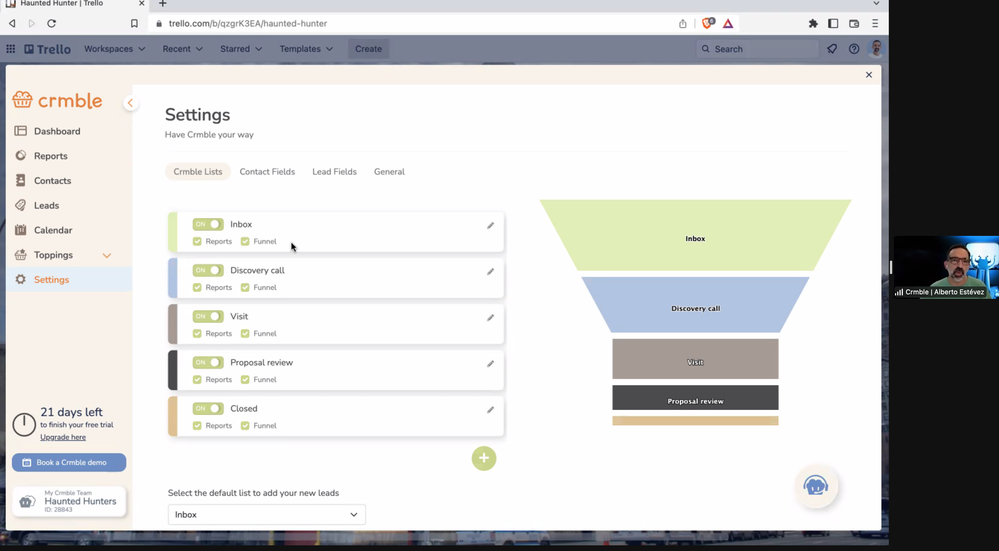Open the browser share icon
The image size is (999, 551).
point(682,24)
